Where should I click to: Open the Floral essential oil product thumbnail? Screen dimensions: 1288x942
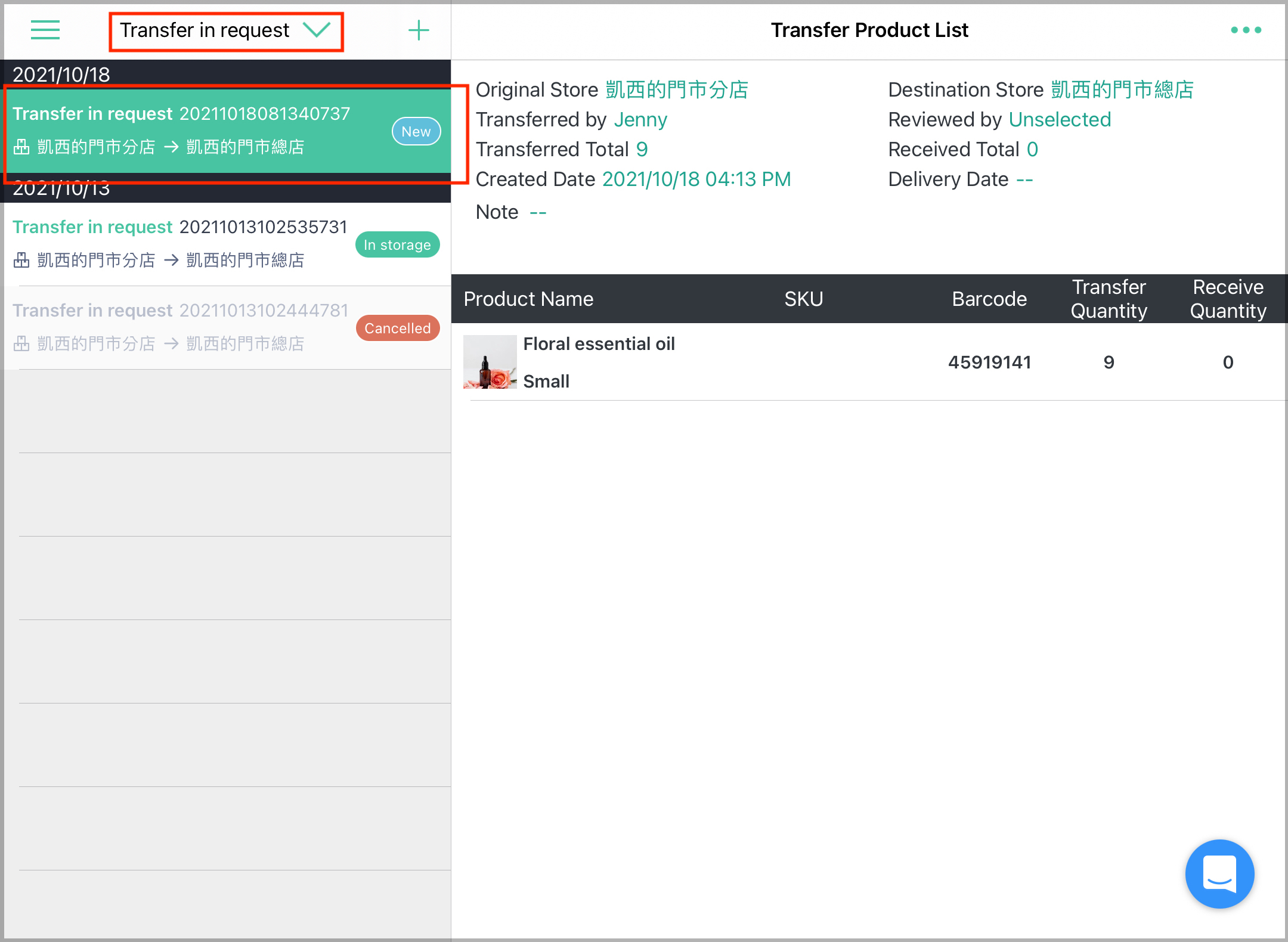(x=490, y=362)
